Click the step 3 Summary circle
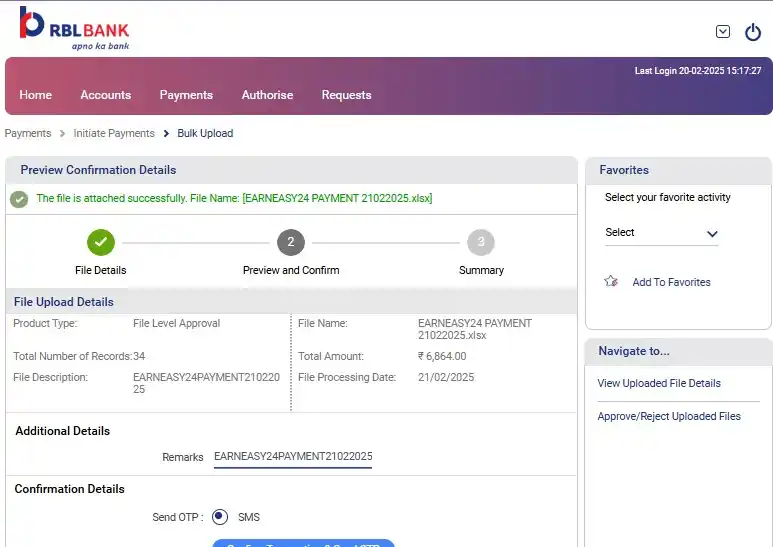This screenshot has width=773, height=547. tap(481, 242)
